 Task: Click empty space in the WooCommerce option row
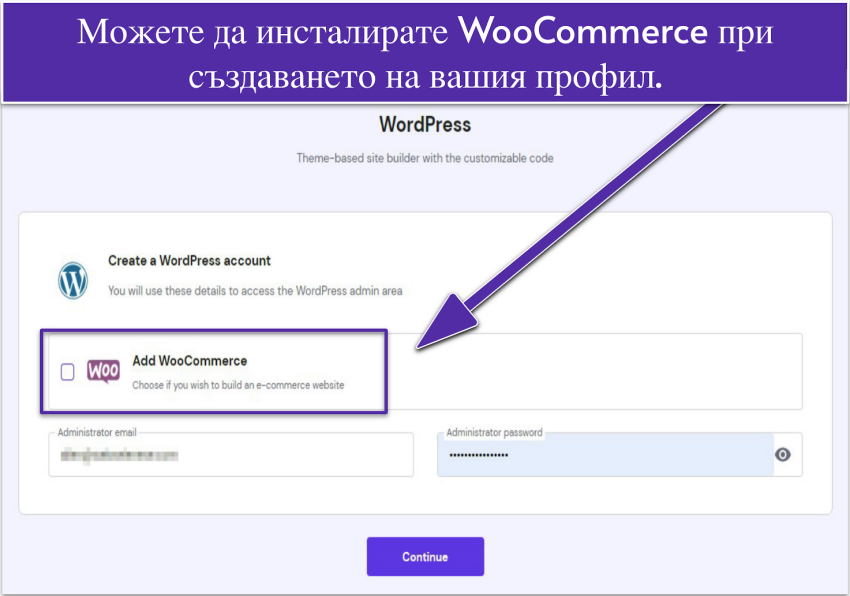click(600, 372)
